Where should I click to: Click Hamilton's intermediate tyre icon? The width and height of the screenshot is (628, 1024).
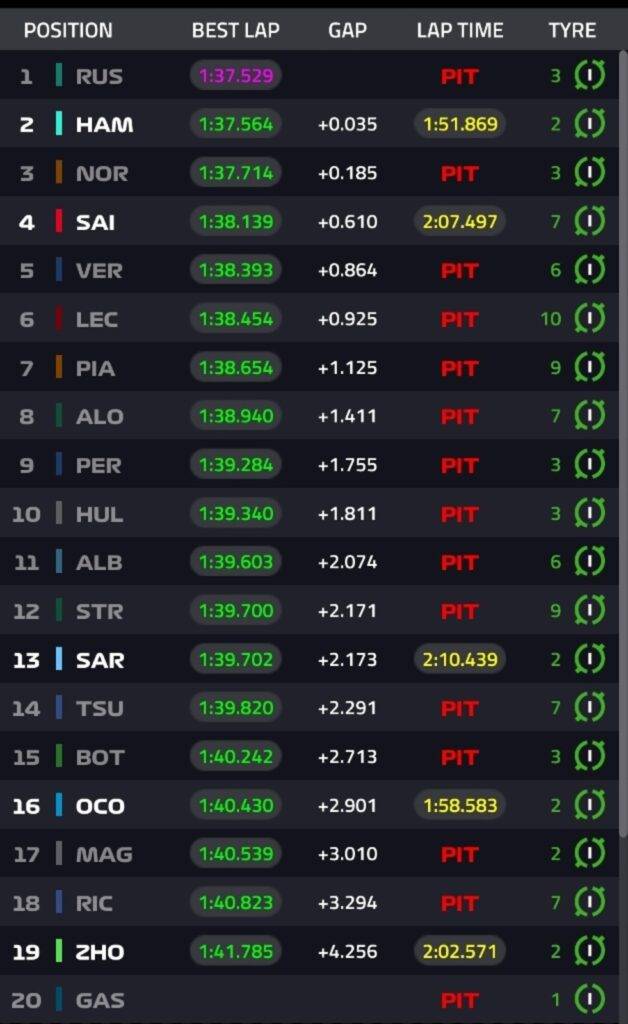pyautogui.click(x=590, y=124)
